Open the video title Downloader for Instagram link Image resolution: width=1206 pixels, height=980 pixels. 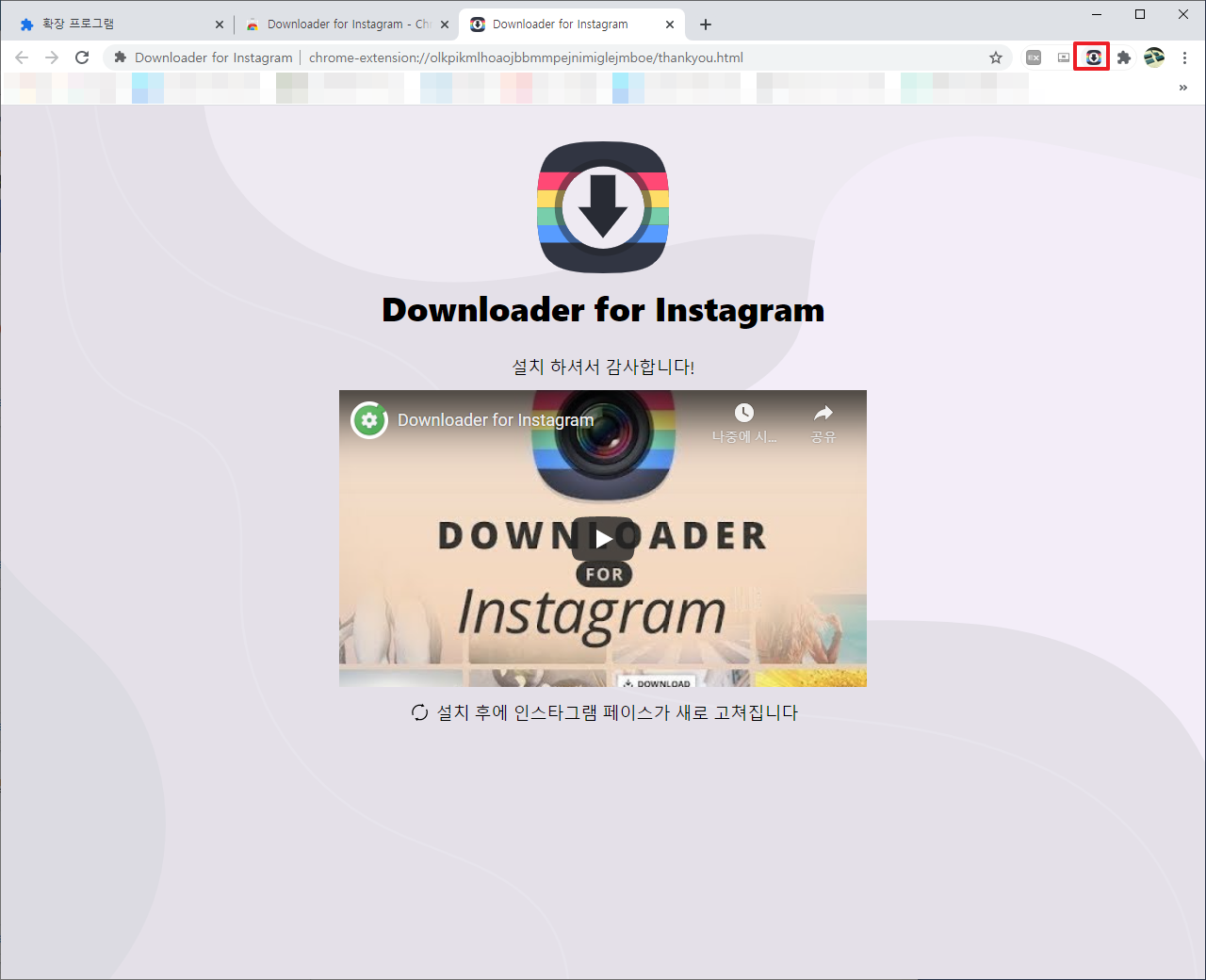tap(496, 420)
